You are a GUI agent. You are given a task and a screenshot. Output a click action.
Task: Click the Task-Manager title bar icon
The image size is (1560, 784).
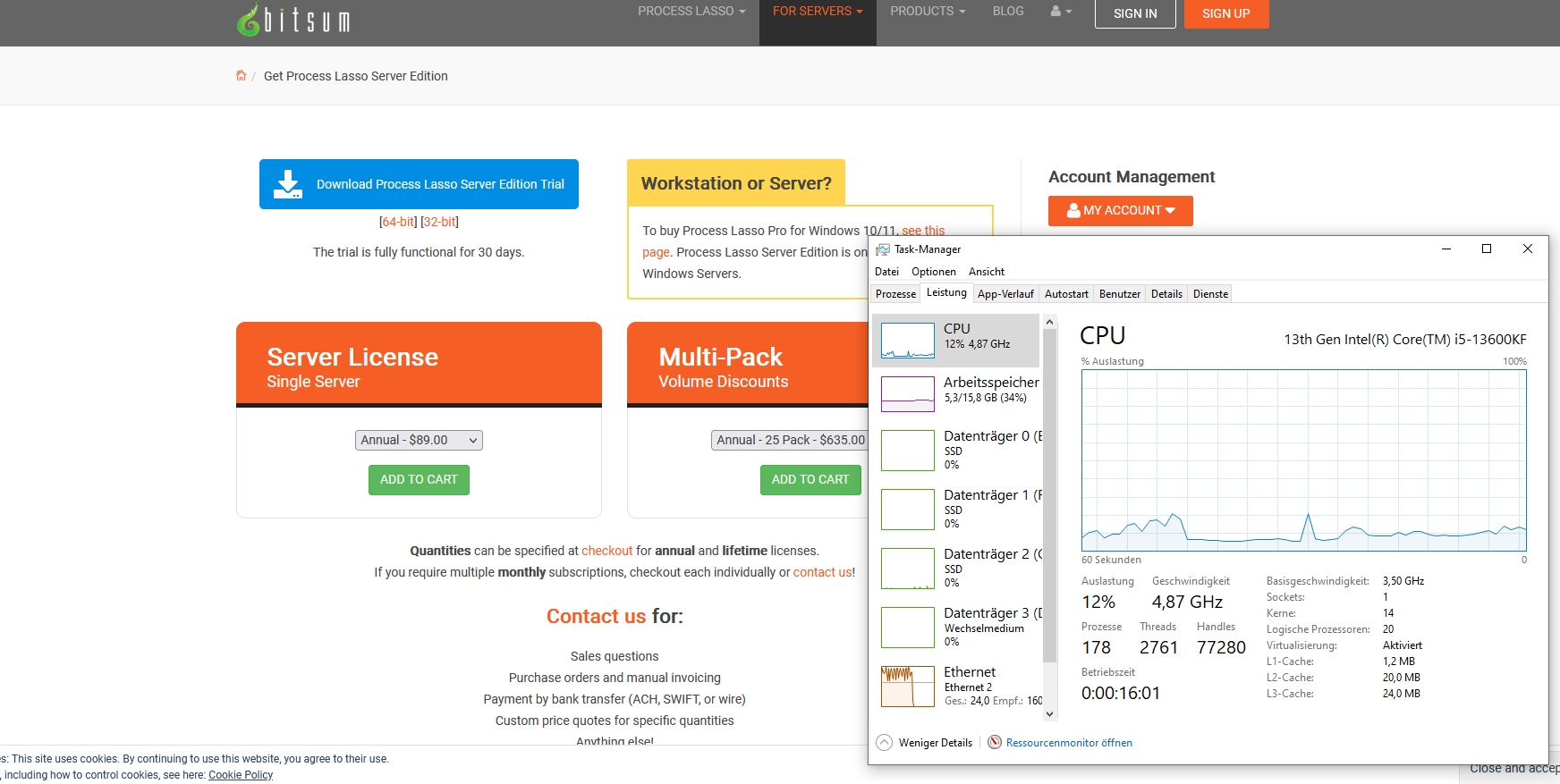pos(883,249)
